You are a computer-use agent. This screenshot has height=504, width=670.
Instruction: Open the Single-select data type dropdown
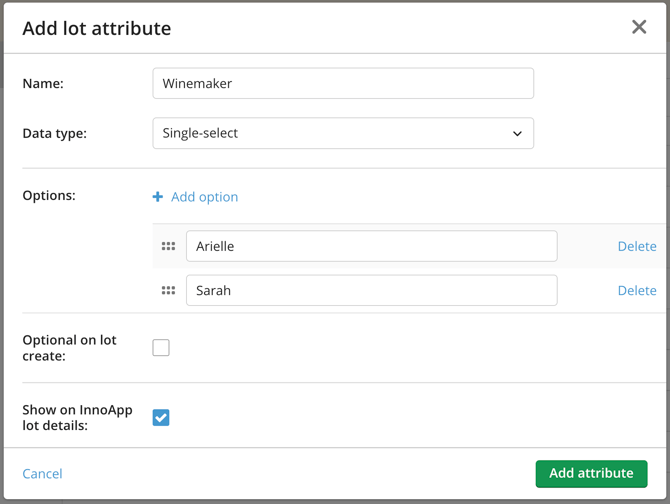tap(342, 133)
